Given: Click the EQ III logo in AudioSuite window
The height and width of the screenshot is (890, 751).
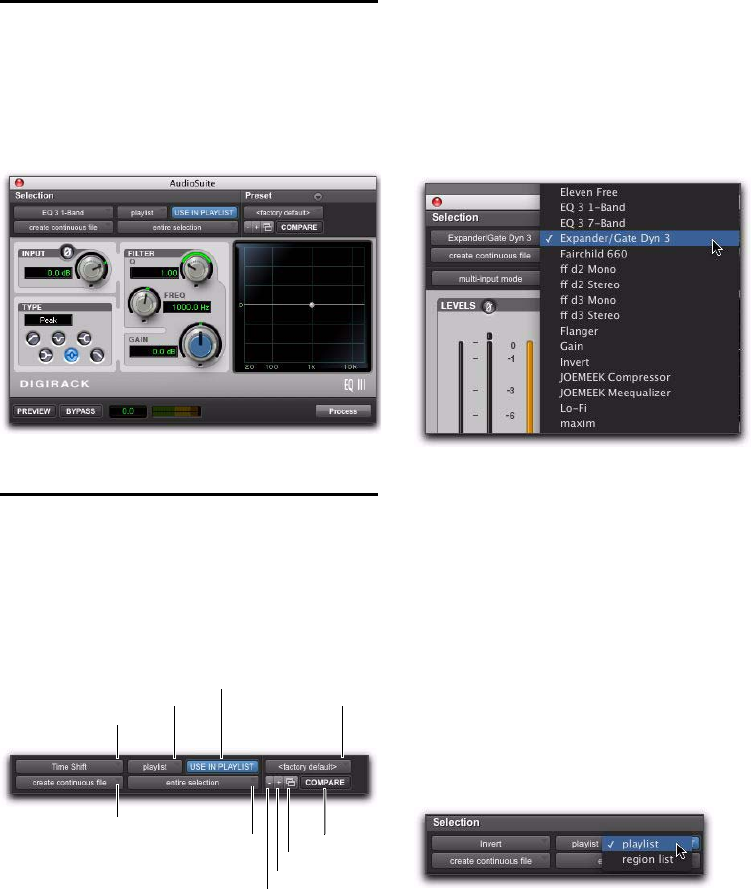Looking at the screenshot, I should coord(355,385).
